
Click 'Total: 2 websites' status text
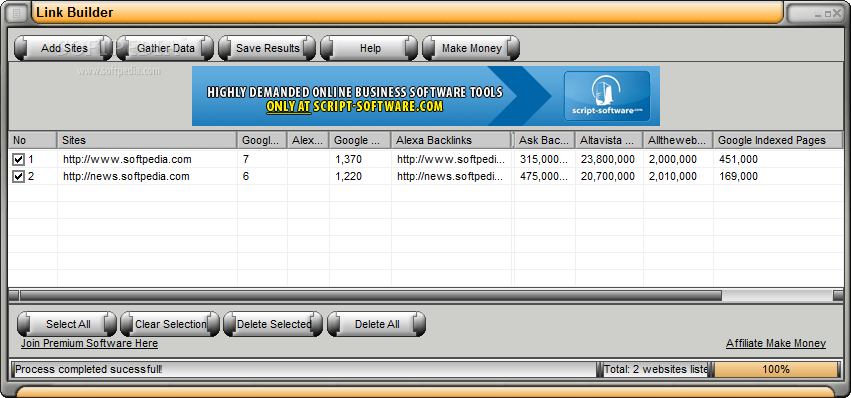[656, 370]
